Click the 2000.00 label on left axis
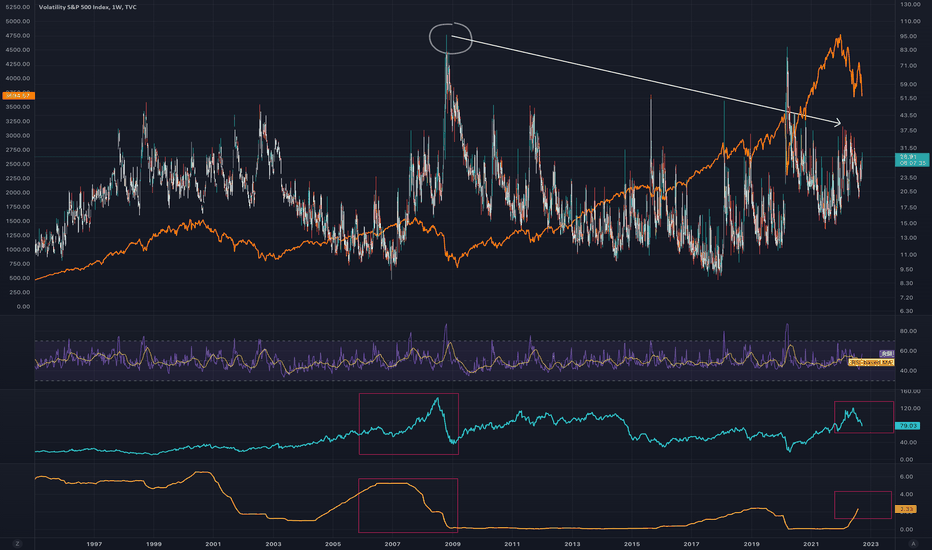 [17, 193]
